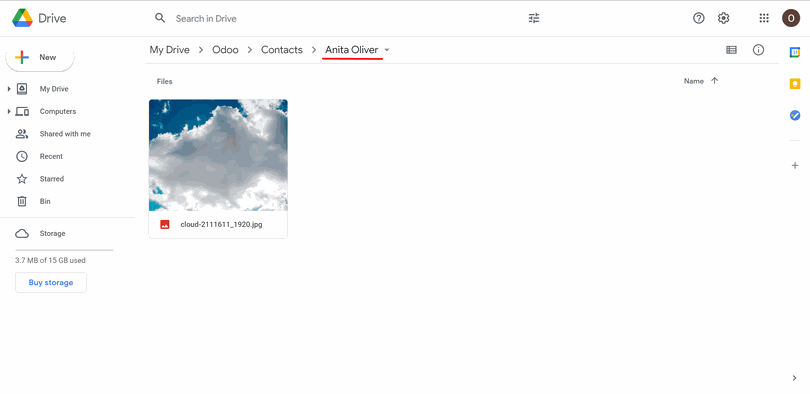Click the New button

(x=40, y=57)
